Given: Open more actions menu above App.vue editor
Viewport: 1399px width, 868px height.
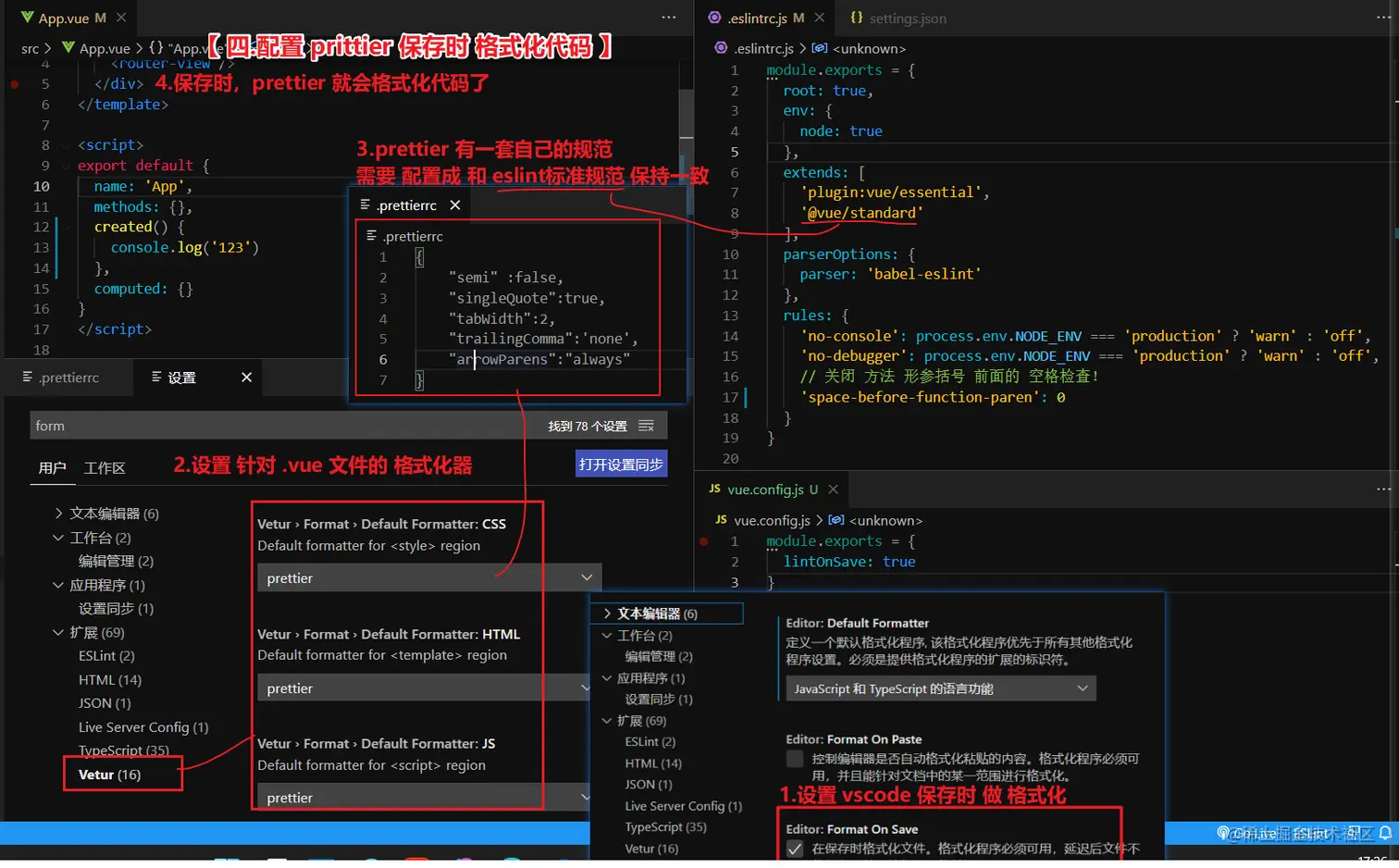Looking at the screenshot, I should click(x=669, y=18).
